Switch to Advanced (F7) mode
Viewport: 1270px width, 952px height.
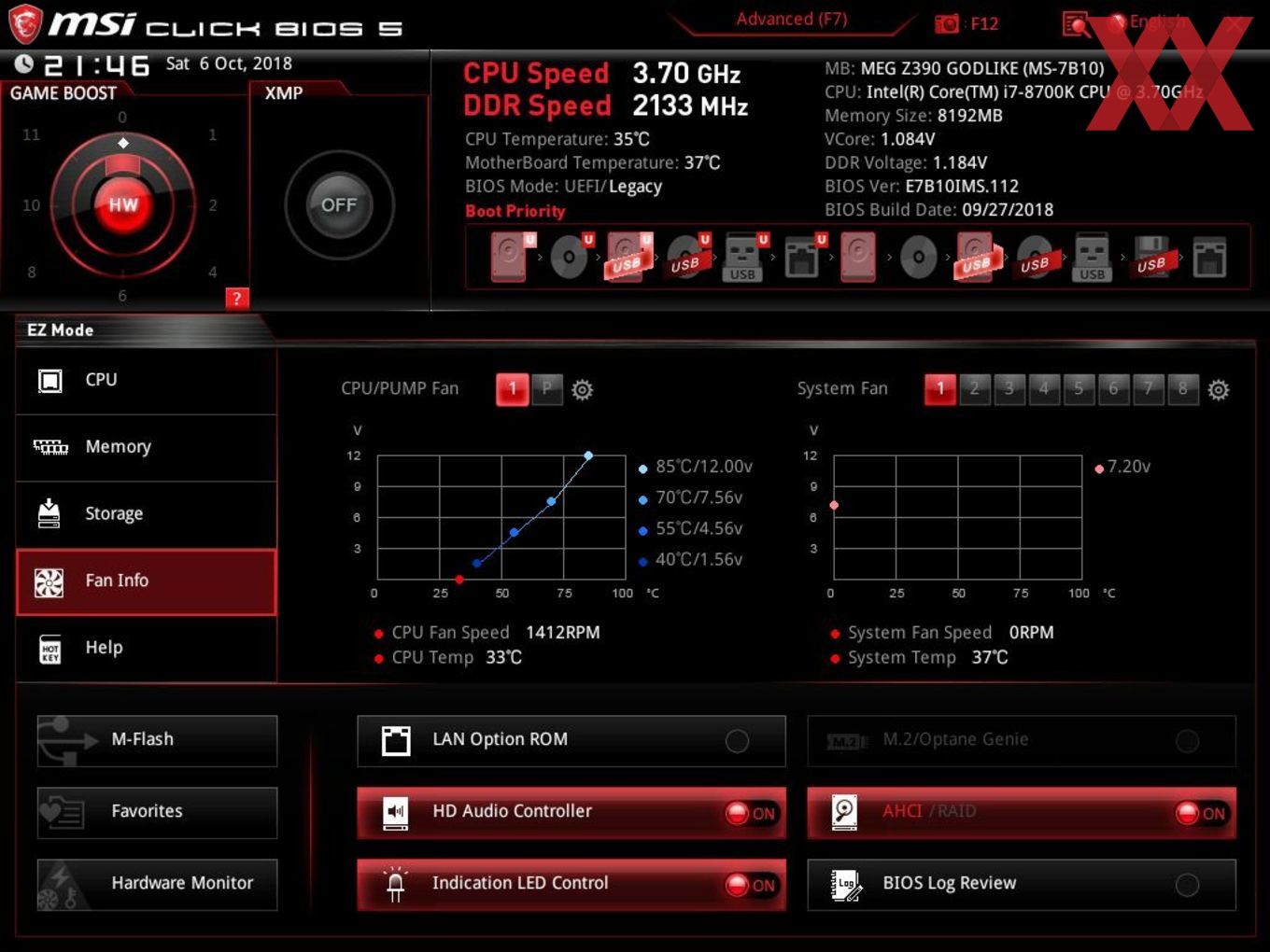click(x=791, y=20)
